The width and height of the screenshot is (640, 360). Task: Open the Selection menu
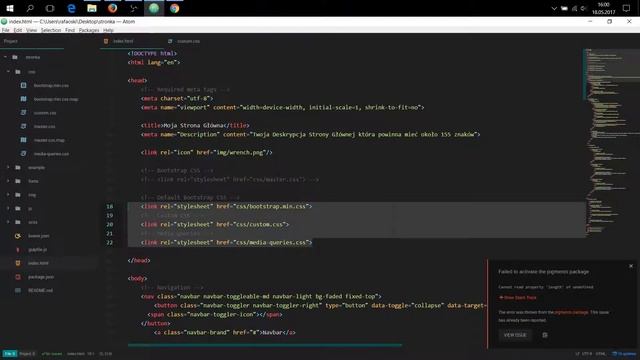tap(51, 30)
